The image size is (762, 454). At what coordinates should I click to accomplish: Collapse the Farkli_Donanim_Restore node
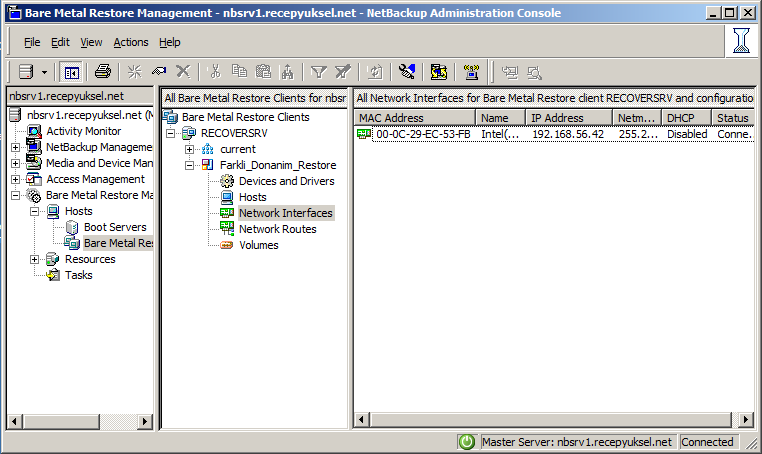[190, 165]
